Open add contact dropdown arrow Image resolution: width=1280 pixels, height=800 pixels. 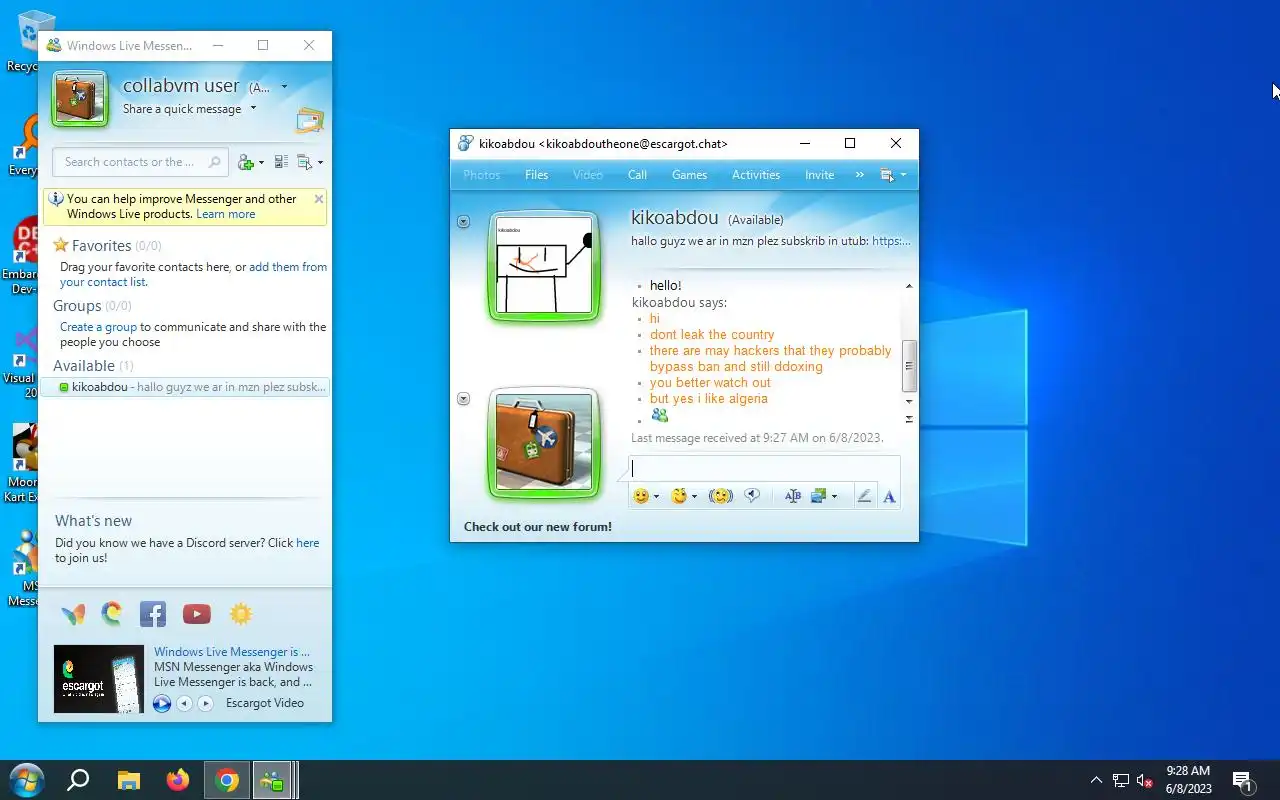coord(261,163)
